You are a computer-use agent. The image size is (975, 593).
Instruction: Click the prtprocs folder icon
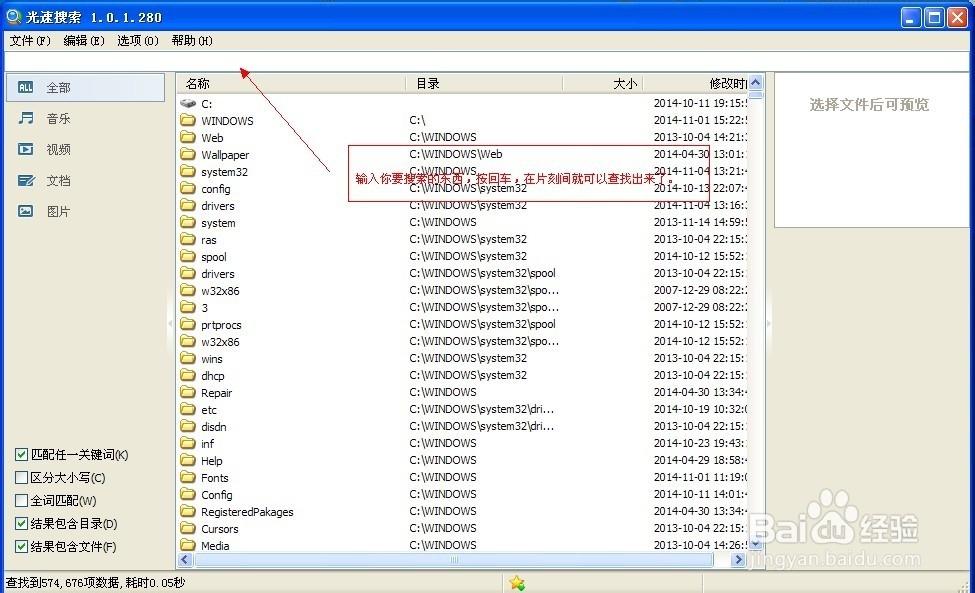tap(188, 324)
